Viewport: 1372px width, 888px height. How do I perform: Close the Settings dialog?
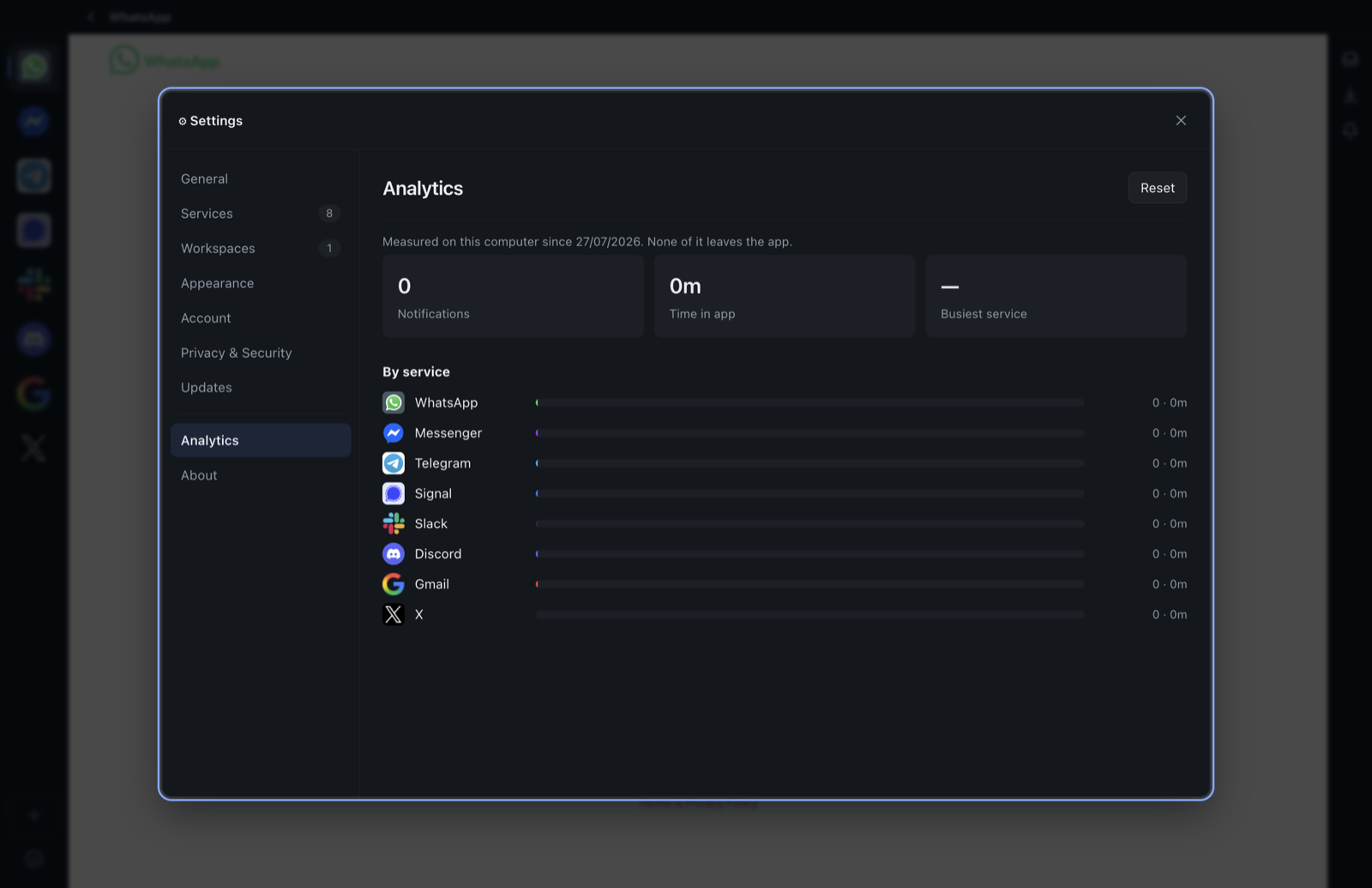(1181, 120)
